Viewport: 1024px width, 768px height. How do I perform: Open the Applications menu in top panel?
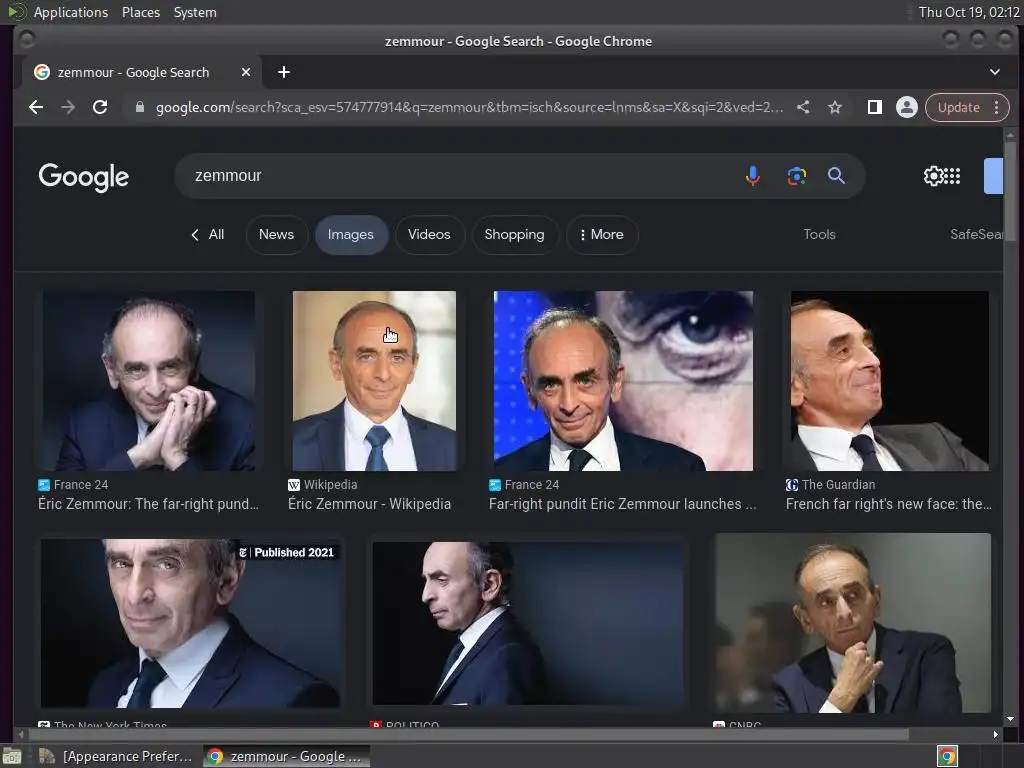point(71,12)
